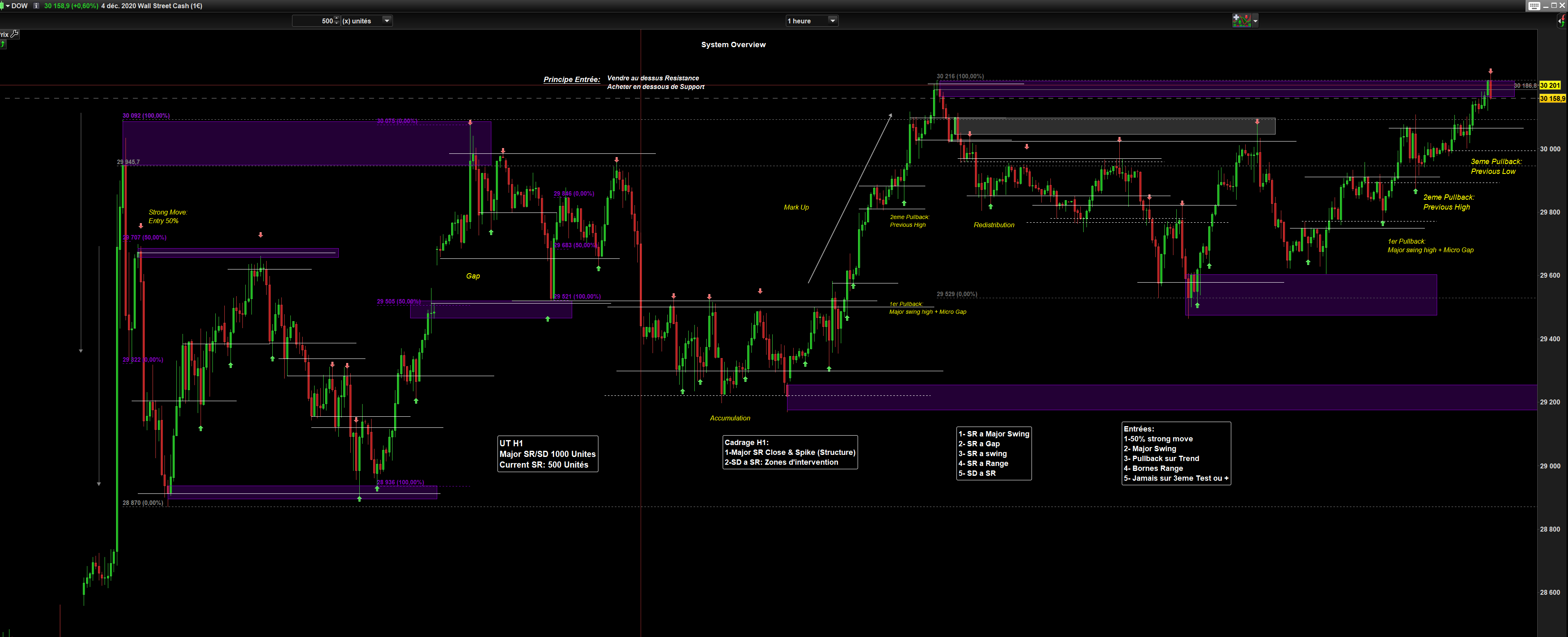Select the 'System Overview' chart title text
Viewport: 1568px width, 637px height.
point(733,44)
